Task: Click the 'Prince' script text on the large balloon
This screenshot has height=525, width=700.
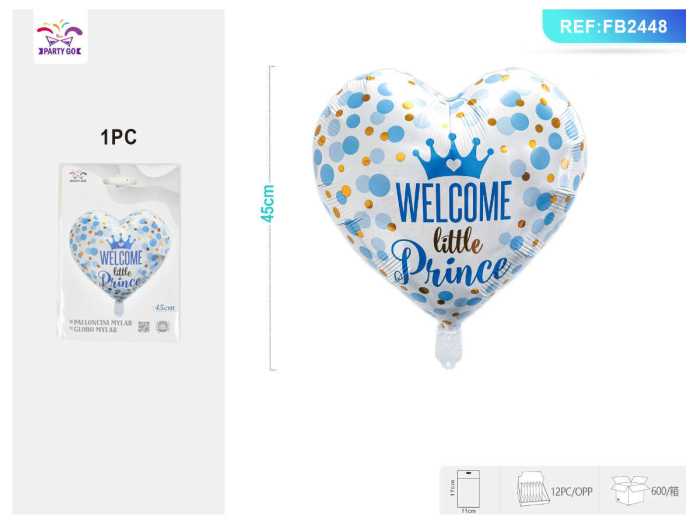Action: tap(450, 266)
